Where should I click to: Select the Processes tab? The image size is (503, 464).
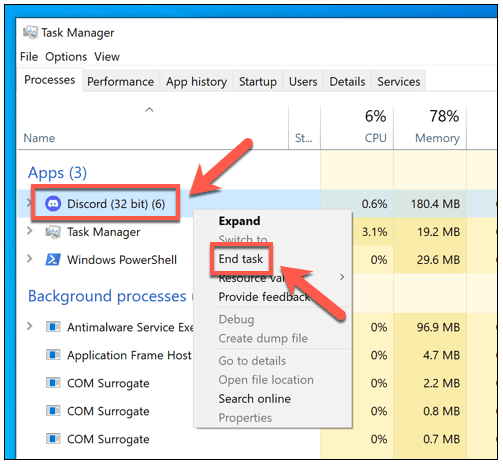pyautogui.click(x=50, y=80)
